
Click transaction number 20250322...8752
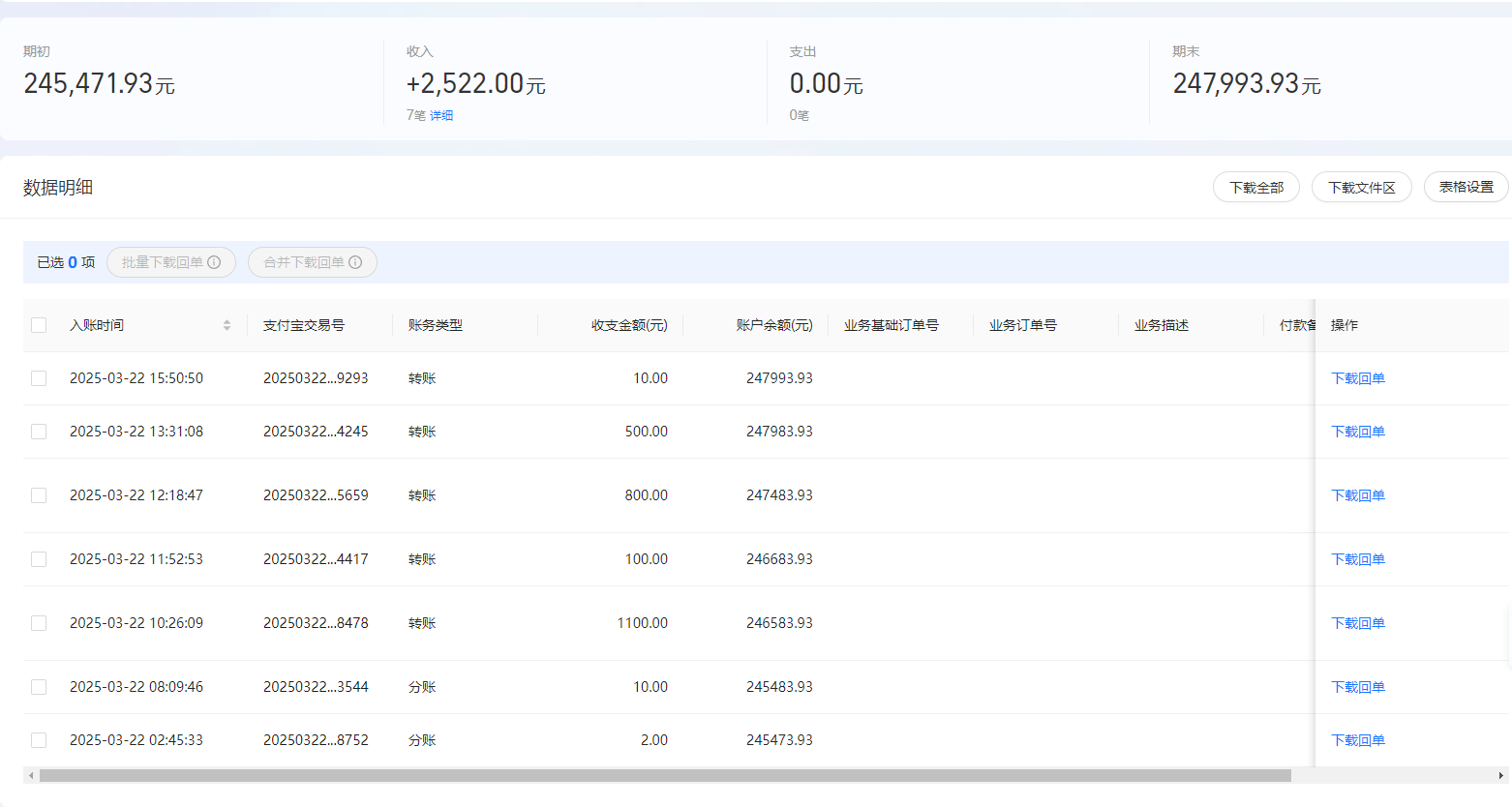(x=316, y=740)
